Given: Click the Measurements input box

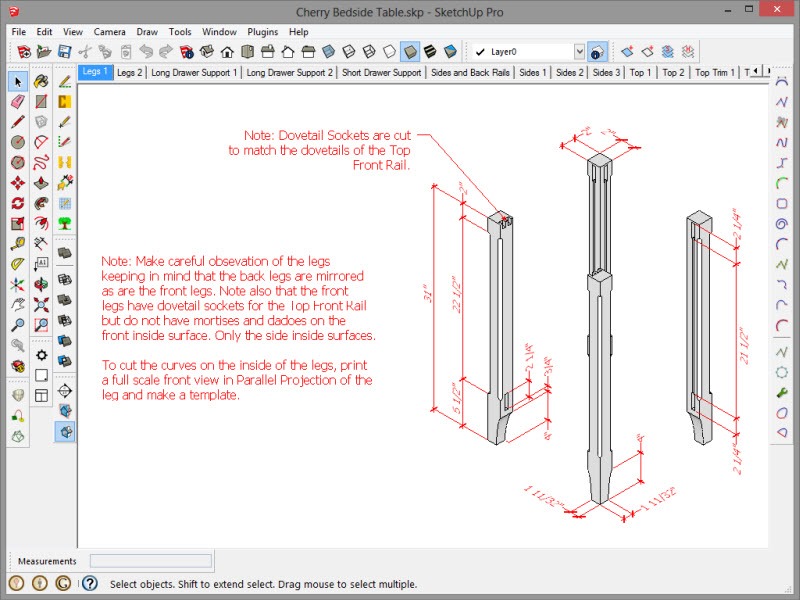Looking at the screenshot, I should [151, 561].
